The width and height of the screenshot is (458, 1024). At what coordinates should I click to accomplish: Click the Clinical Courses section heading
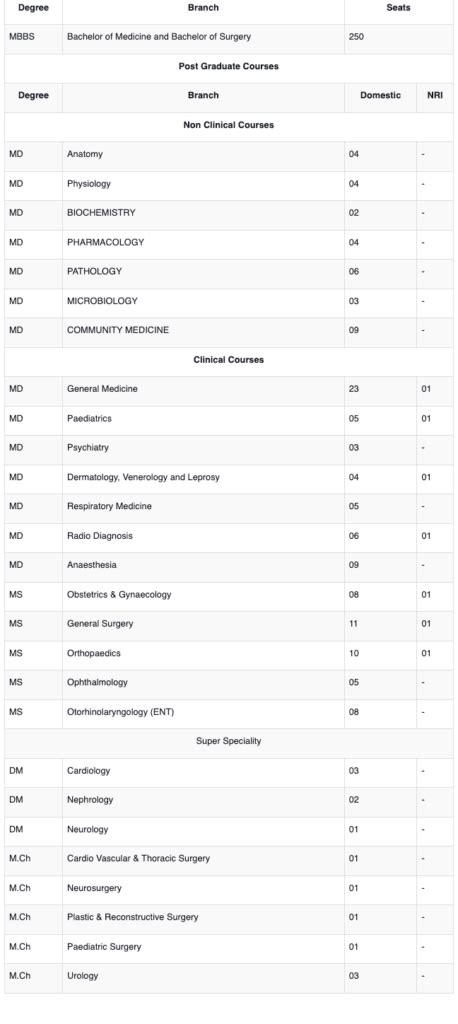229,360
